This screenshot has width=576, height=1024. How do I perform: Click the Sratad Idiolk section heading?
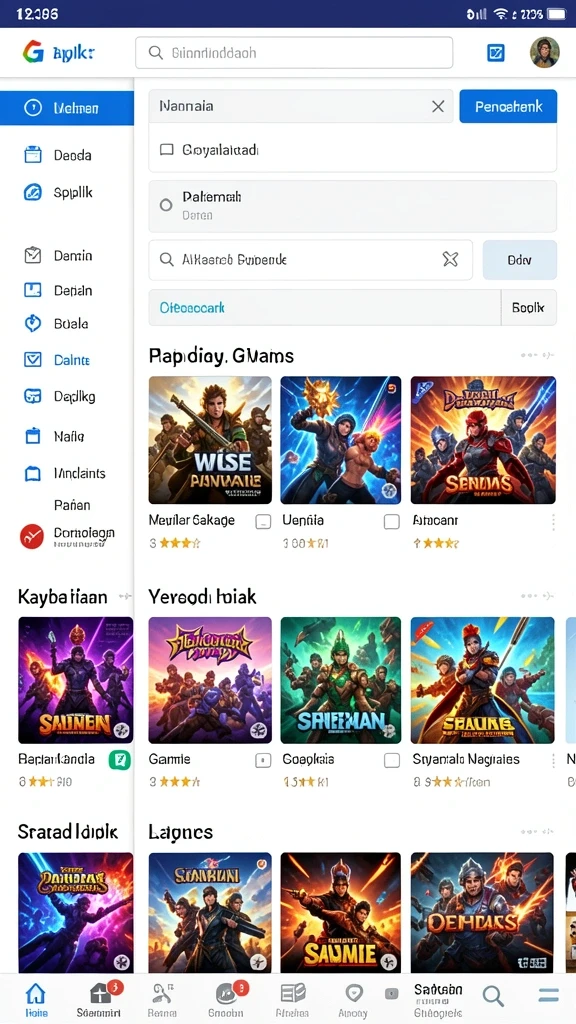click(x=68, y=832)
